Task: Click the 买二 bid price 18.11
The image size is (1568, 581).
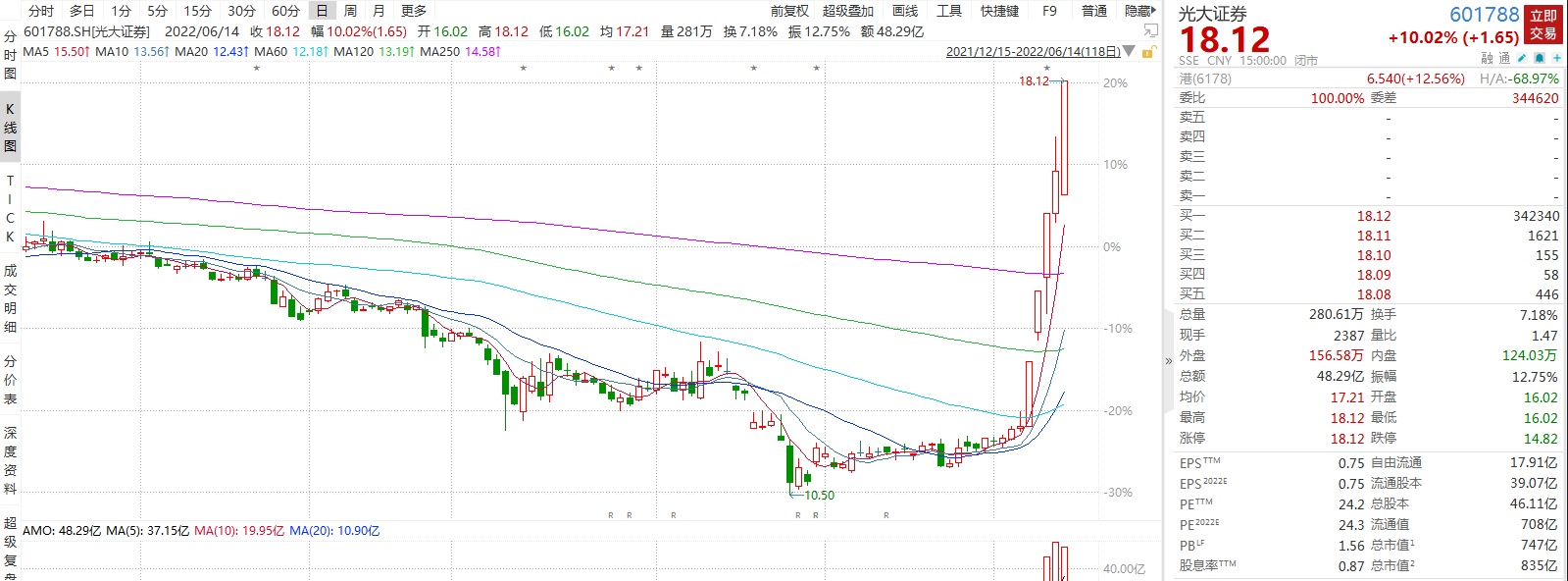Action: [1374, 236]
